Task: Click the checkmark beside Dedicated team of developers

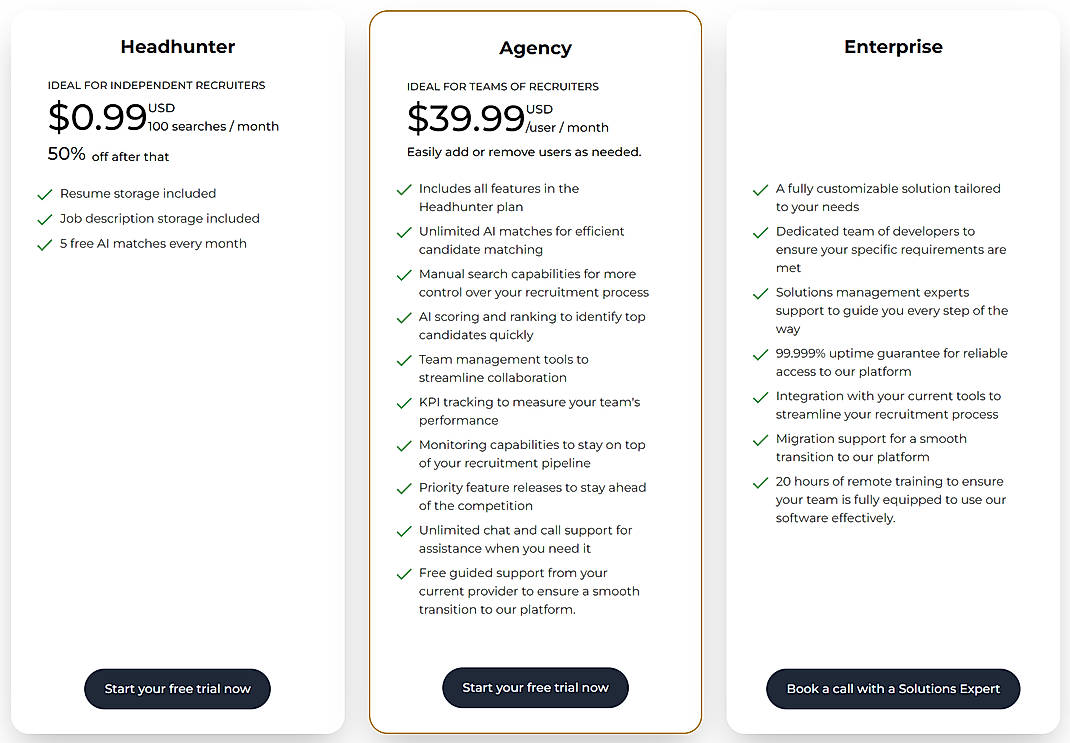Action: point(761,231)
